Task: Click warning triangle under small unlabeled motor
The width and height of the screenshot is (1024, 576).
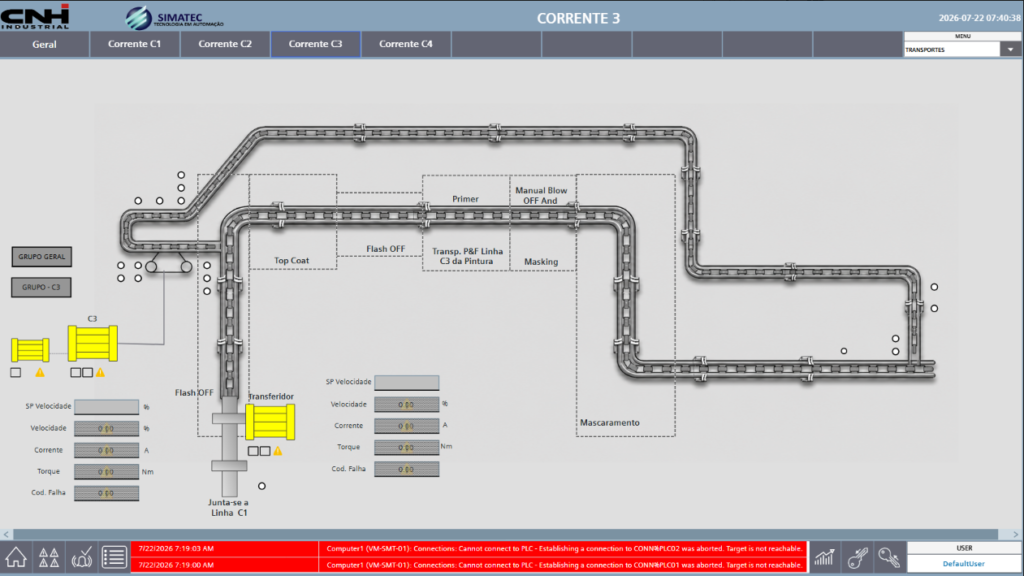Action: (40, 372)
